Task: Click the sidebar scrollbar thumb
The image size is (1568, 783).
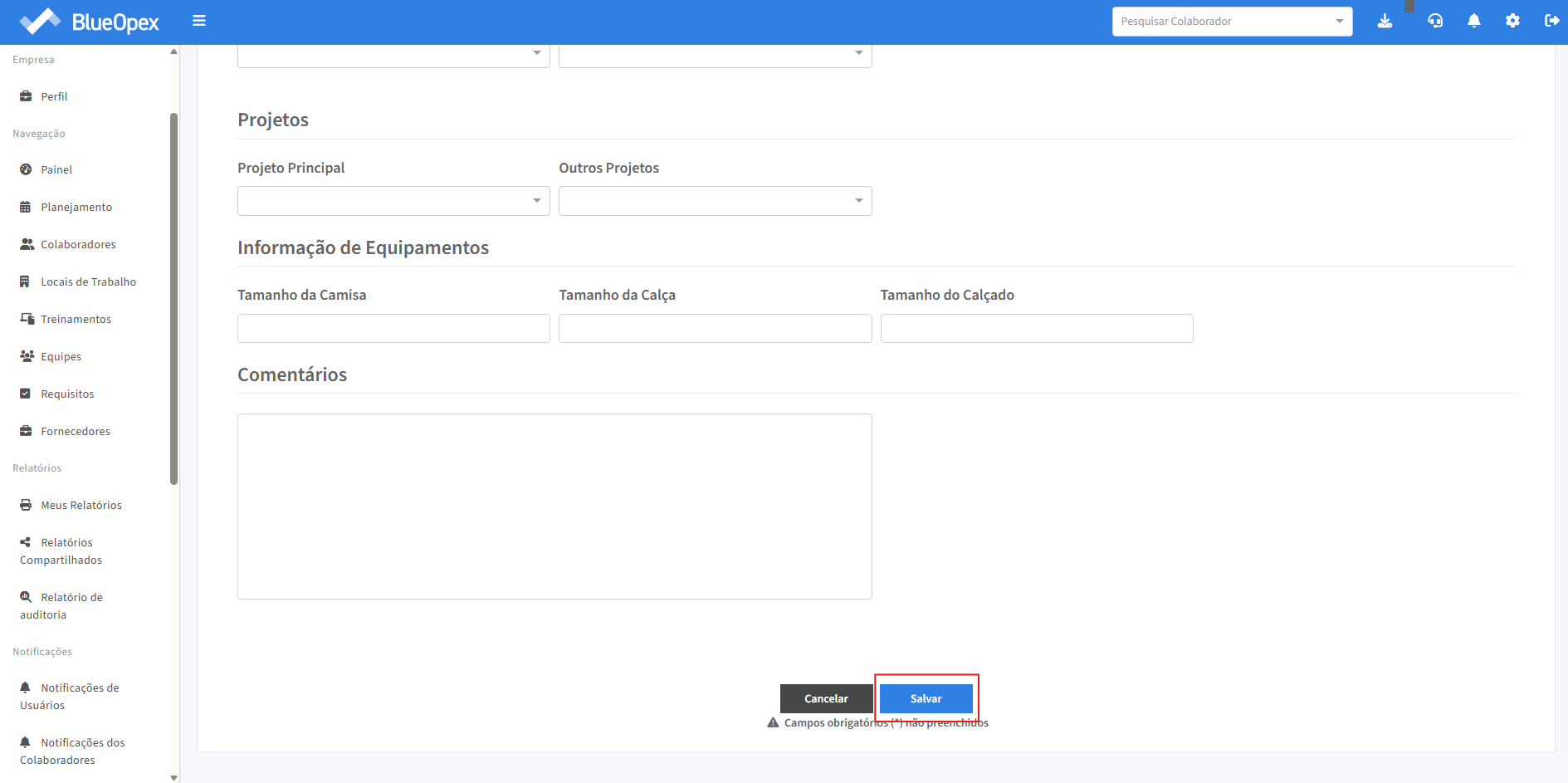Action: click(173, 299)
